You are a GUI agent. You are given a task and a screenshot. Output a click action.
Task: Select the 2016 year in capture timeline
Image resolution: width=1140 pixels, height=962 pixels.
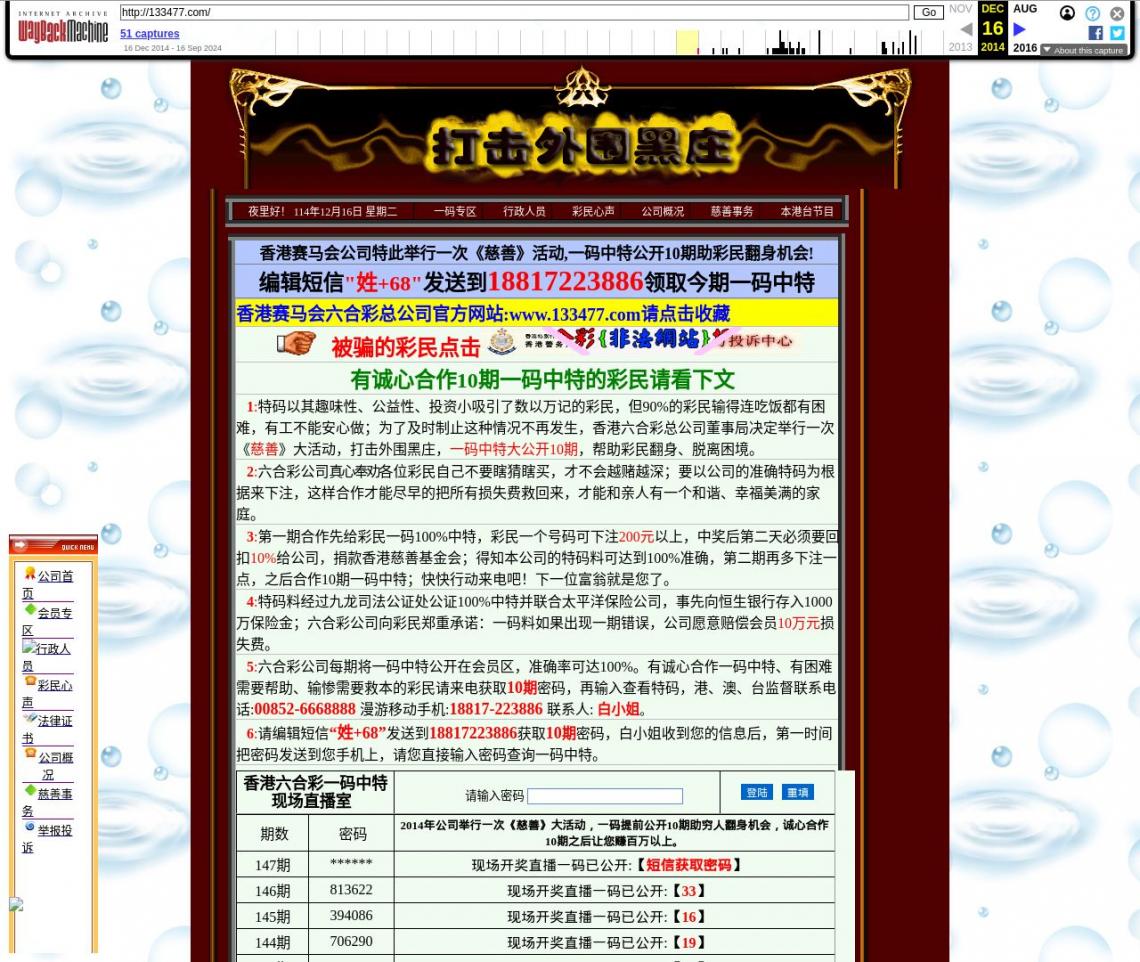(x=1025, y=47)
